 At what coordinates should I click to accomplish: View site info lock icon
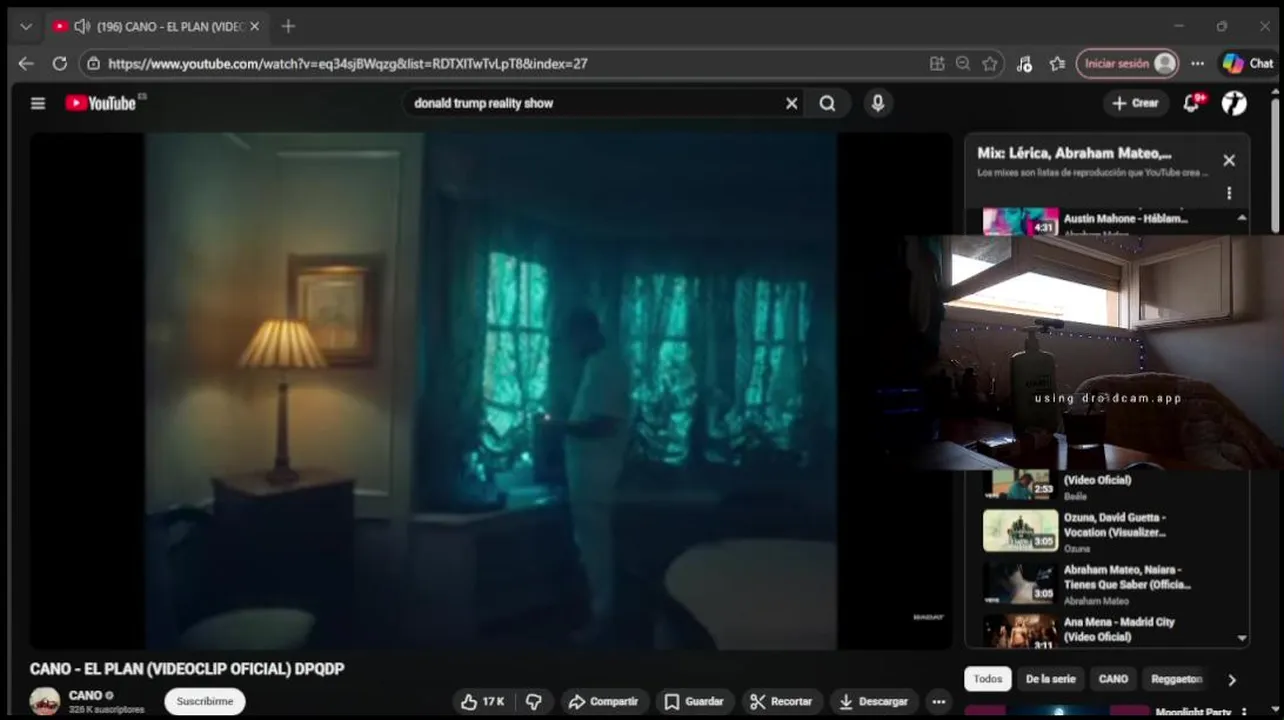[93, 63]
